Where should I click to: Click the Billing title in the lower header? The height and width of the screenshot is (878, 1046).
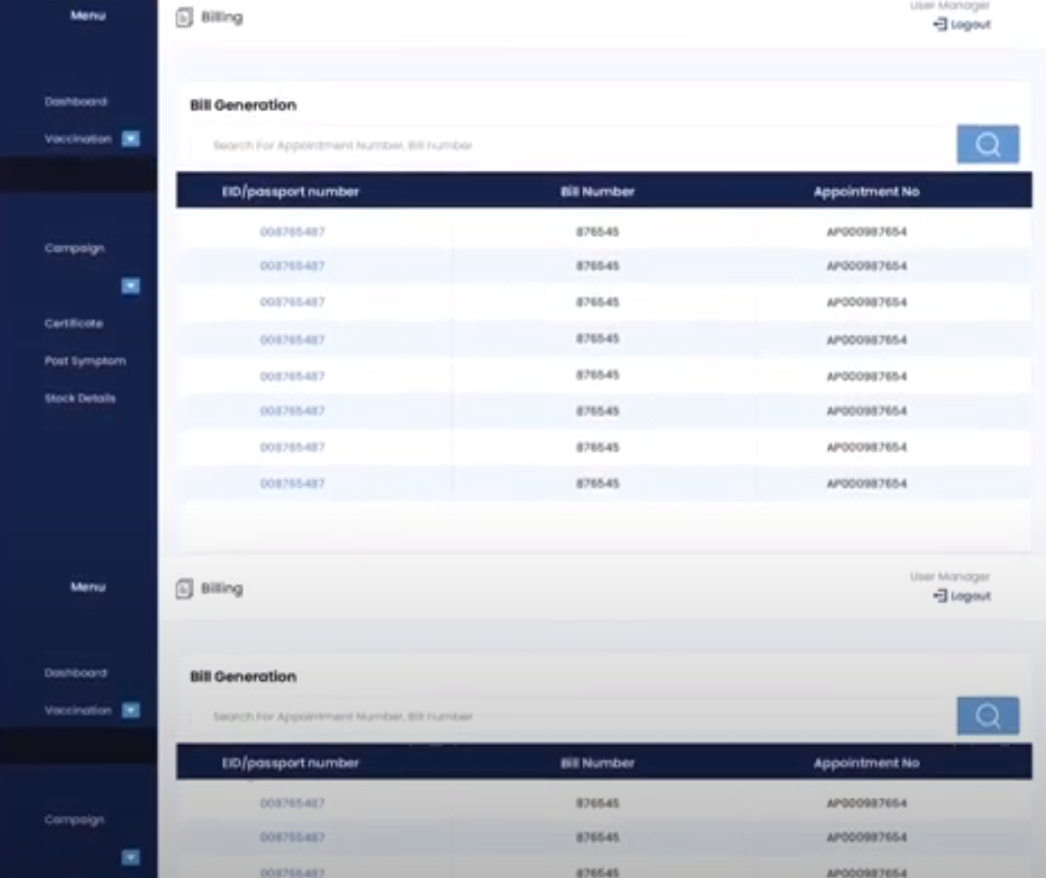pyautogui.click(x=222, y=588)
